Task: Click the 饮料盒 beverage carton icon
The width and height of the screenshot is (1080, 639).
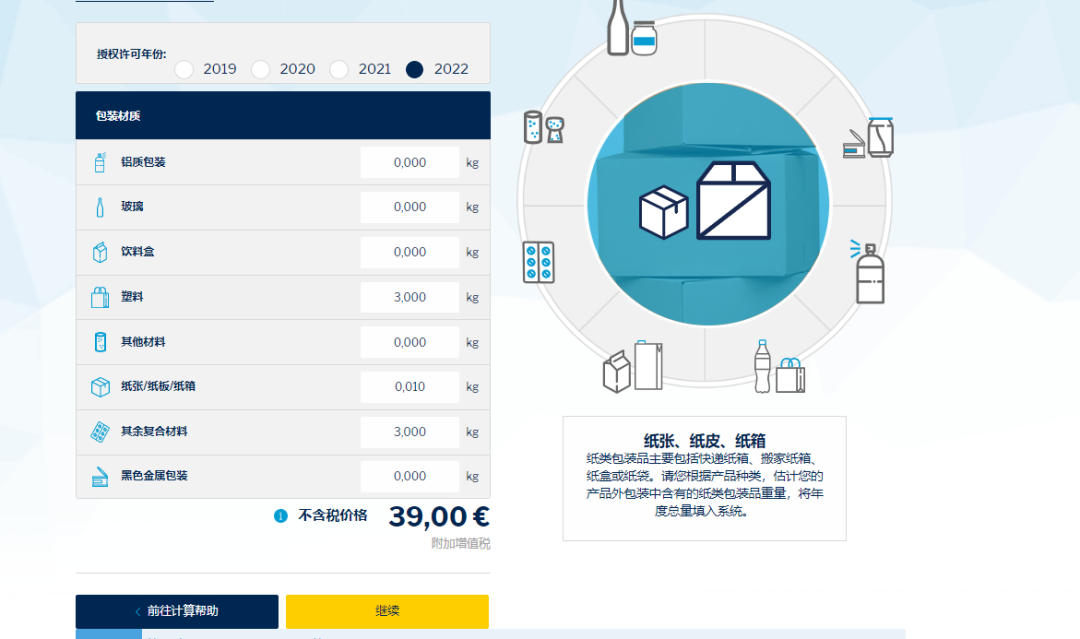Action: coord(98,251)
